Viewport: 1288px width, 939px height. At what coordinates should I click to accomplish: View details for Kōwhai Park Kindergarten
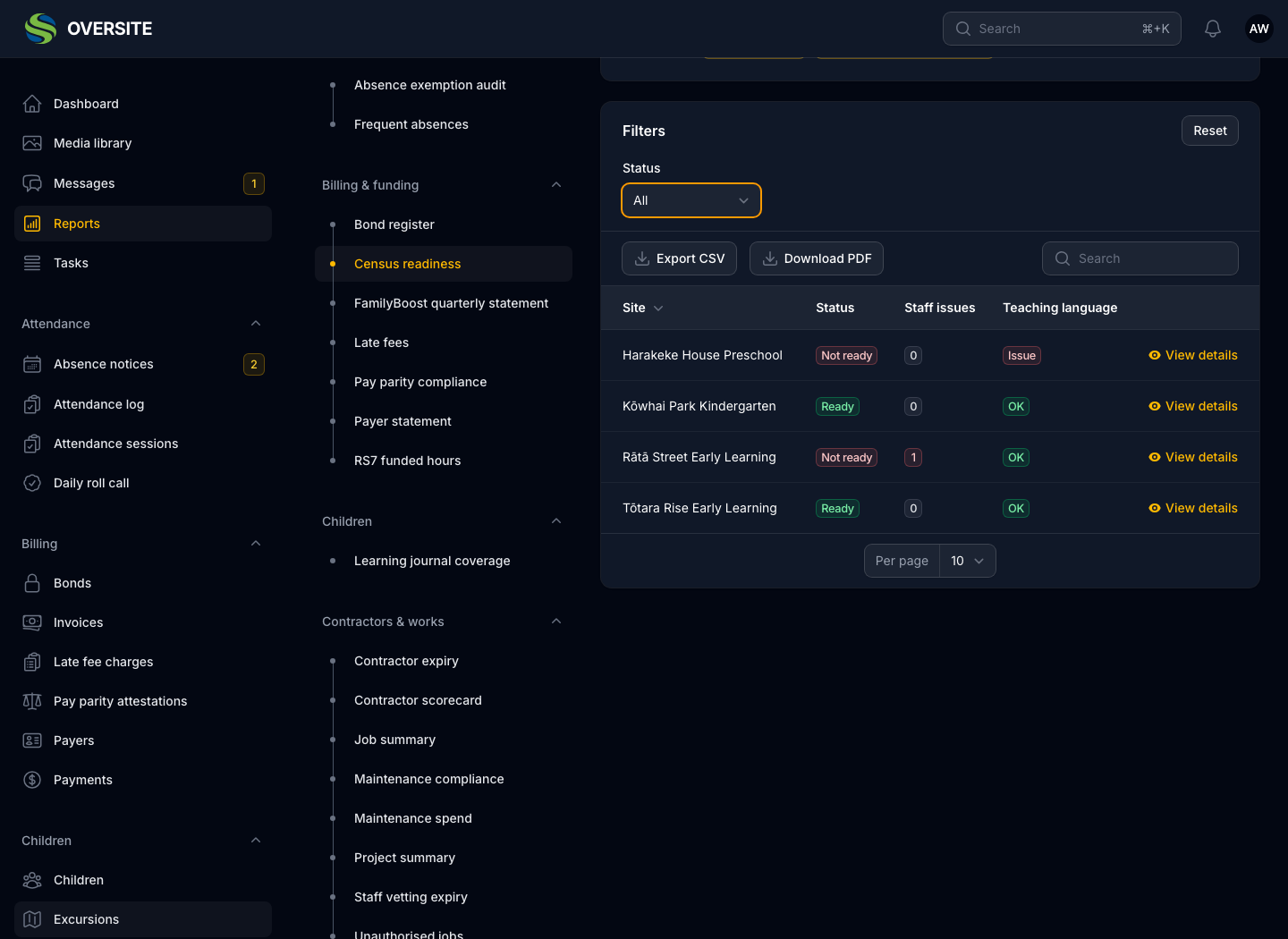(1193, 406)
